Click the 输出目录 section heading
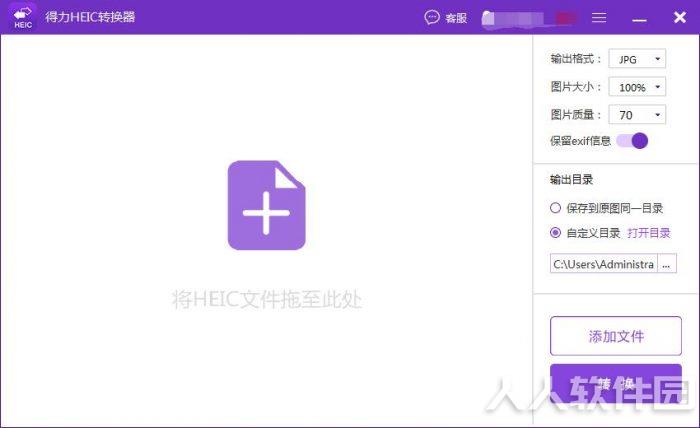The width and height of the screenshot is (700, 428). click(571, 180)
